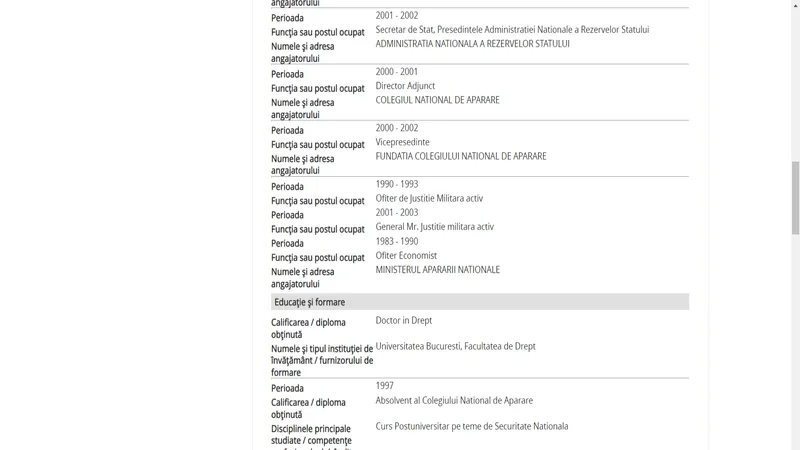Click the '1997' period value
This screenshot has height=450, width=800.
pos(384,386)
